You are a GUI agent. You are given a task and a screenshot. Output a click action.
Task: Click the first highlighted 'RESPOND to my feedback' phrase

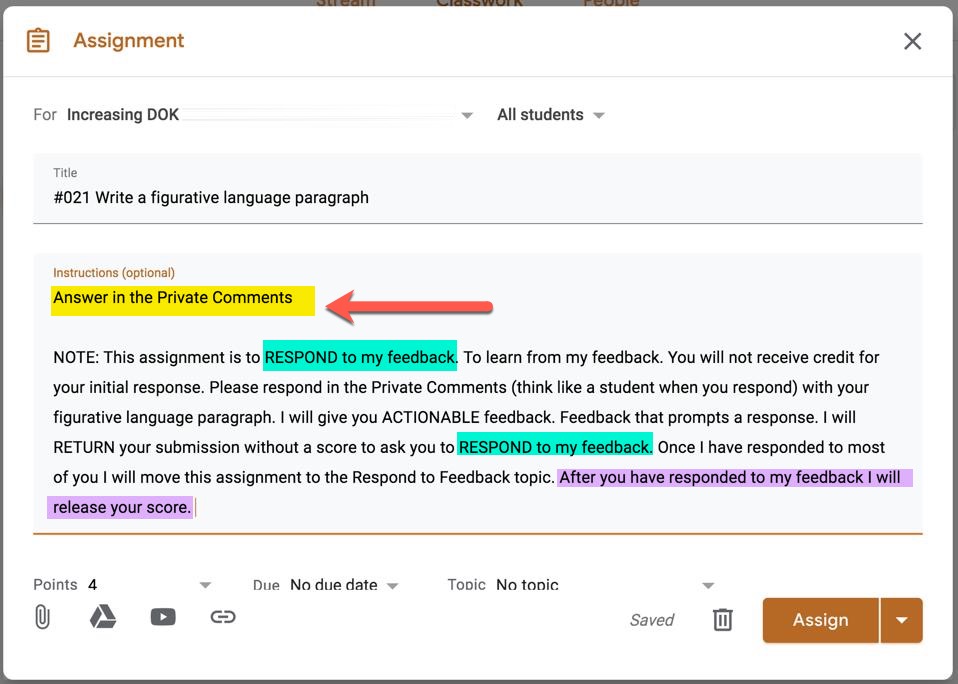point(360,357)
